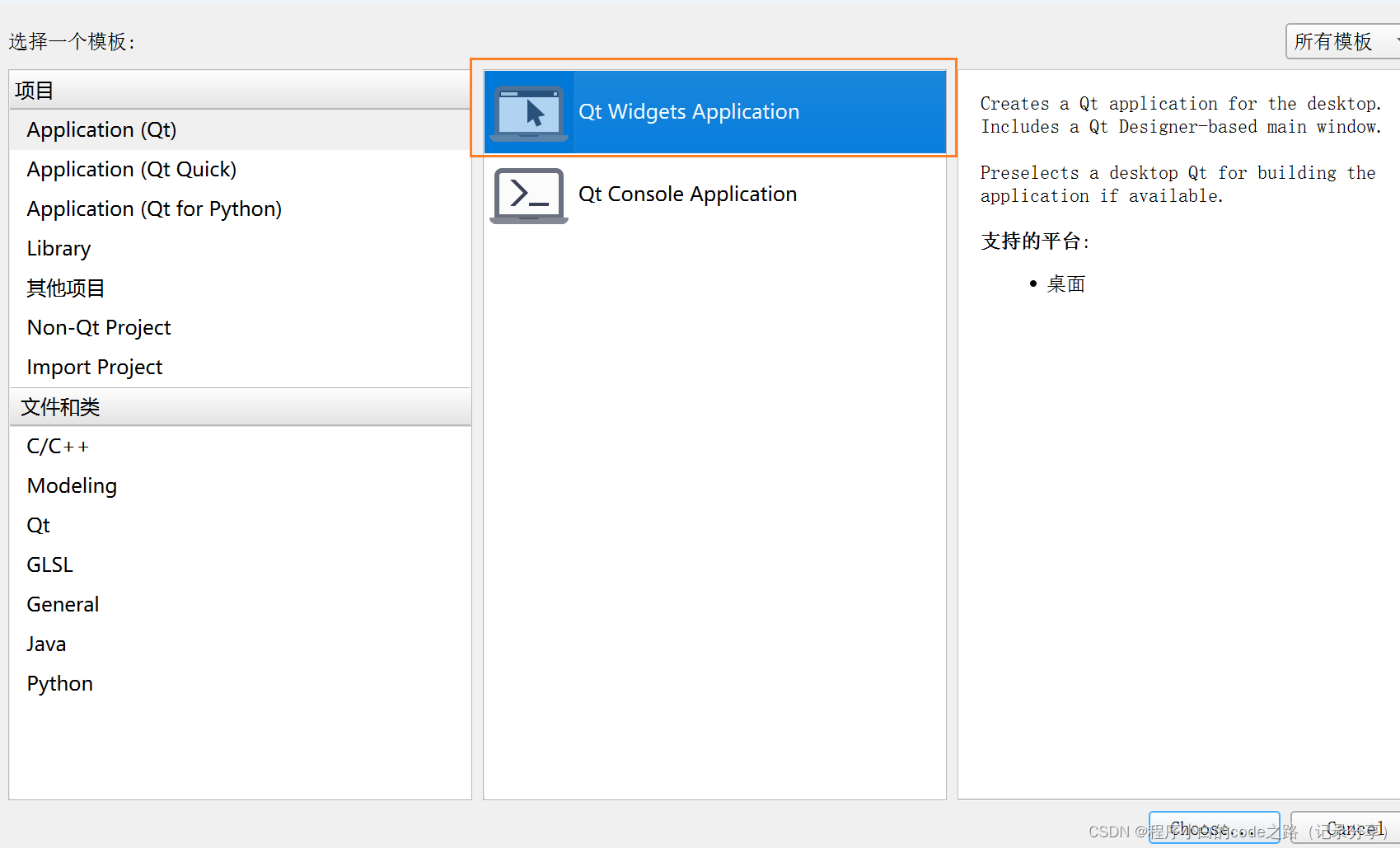
Task: Select the Python files category
Action: tap(240, 683)
